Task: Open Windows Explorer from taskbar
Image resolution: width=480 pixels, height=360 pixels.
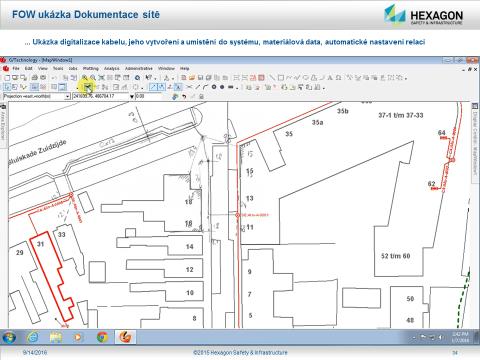Action: (56, 337)
